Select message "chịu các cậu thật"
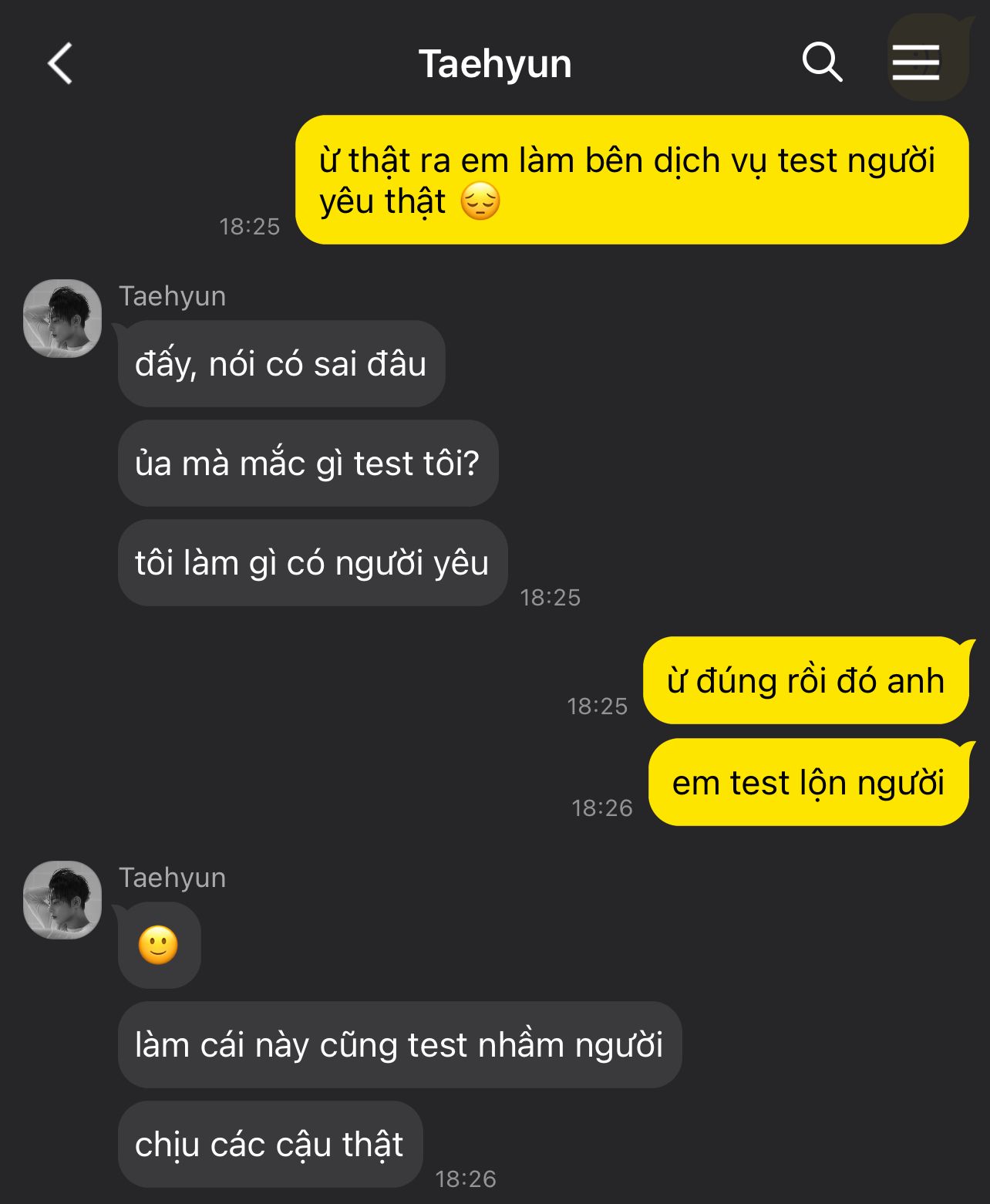 (x=270, y=1144)
